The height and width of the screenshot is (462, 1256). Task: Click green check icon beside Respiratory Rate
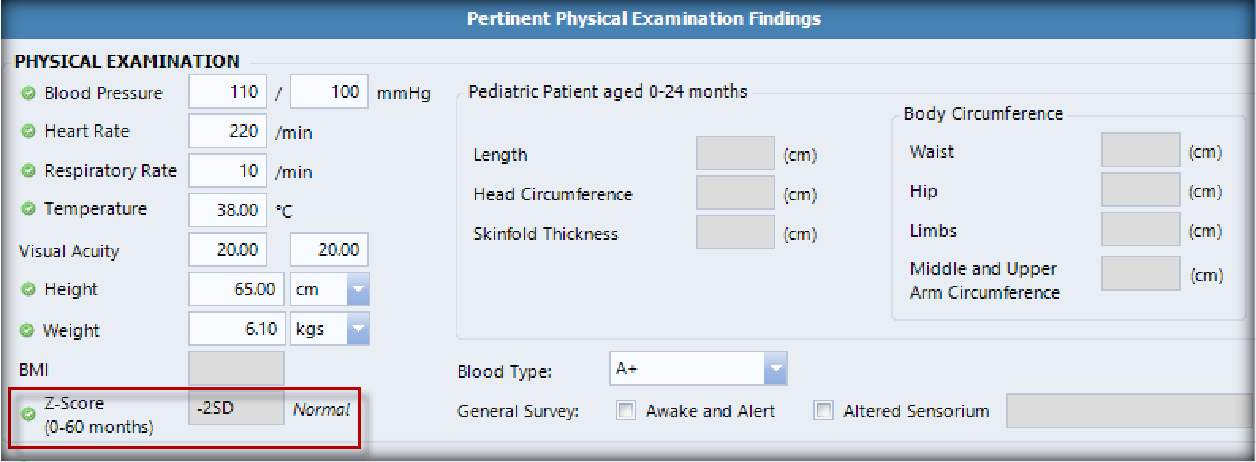pos(29,172)
